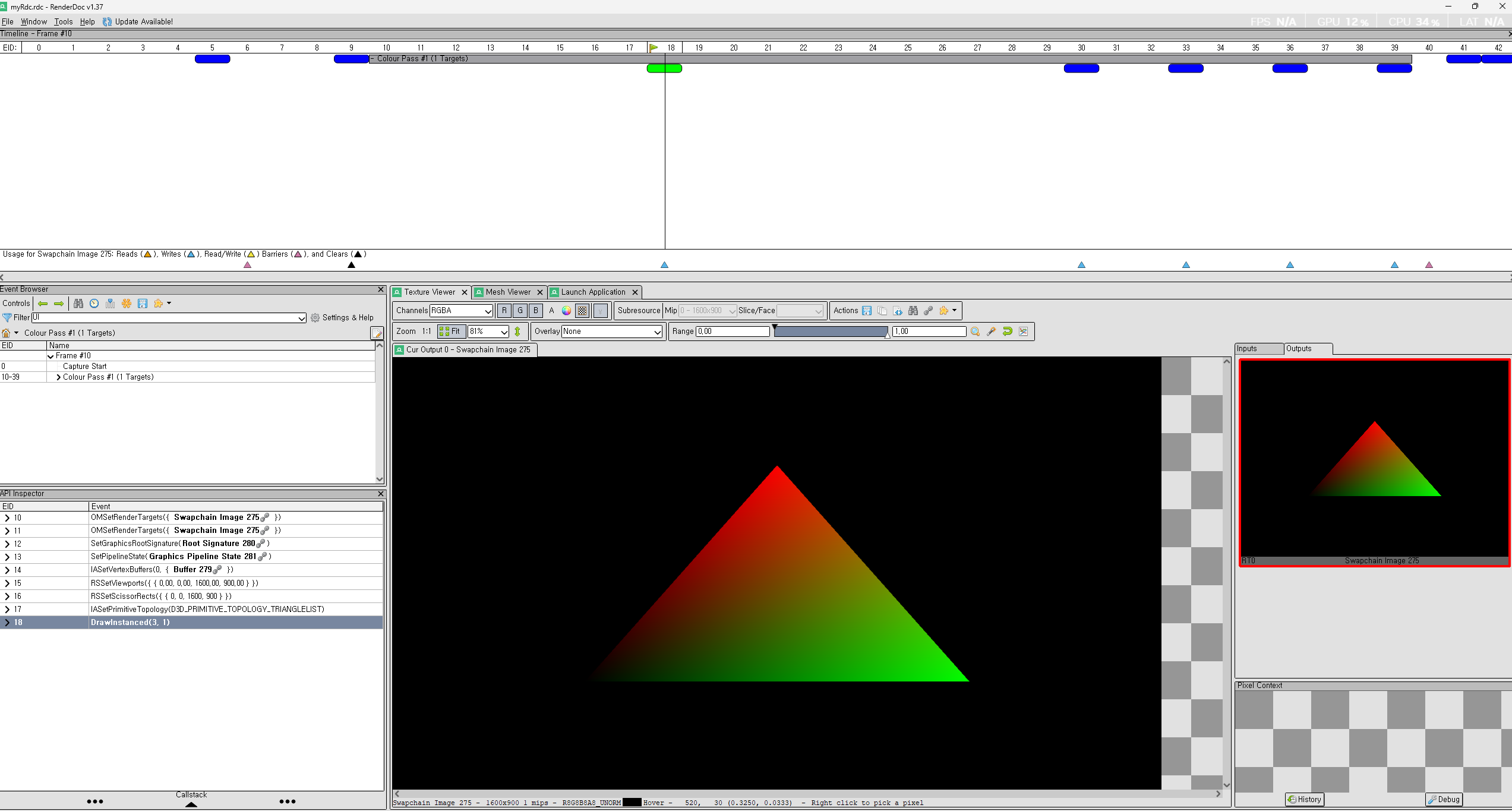Open the zoom percentage 81% dropdown
This screenshot has height=811, width=1512.
point(488,332)
